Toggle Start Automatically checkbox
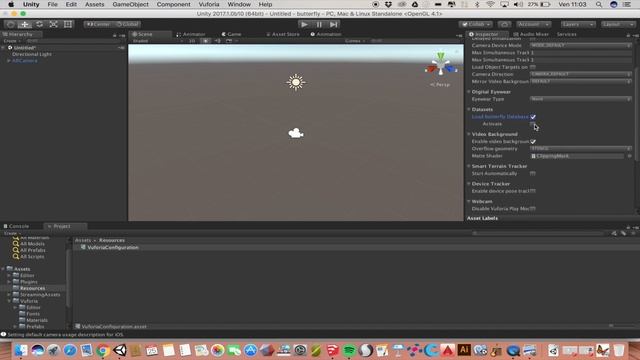This screenshot has height=360, width=640. pos(533,173)
